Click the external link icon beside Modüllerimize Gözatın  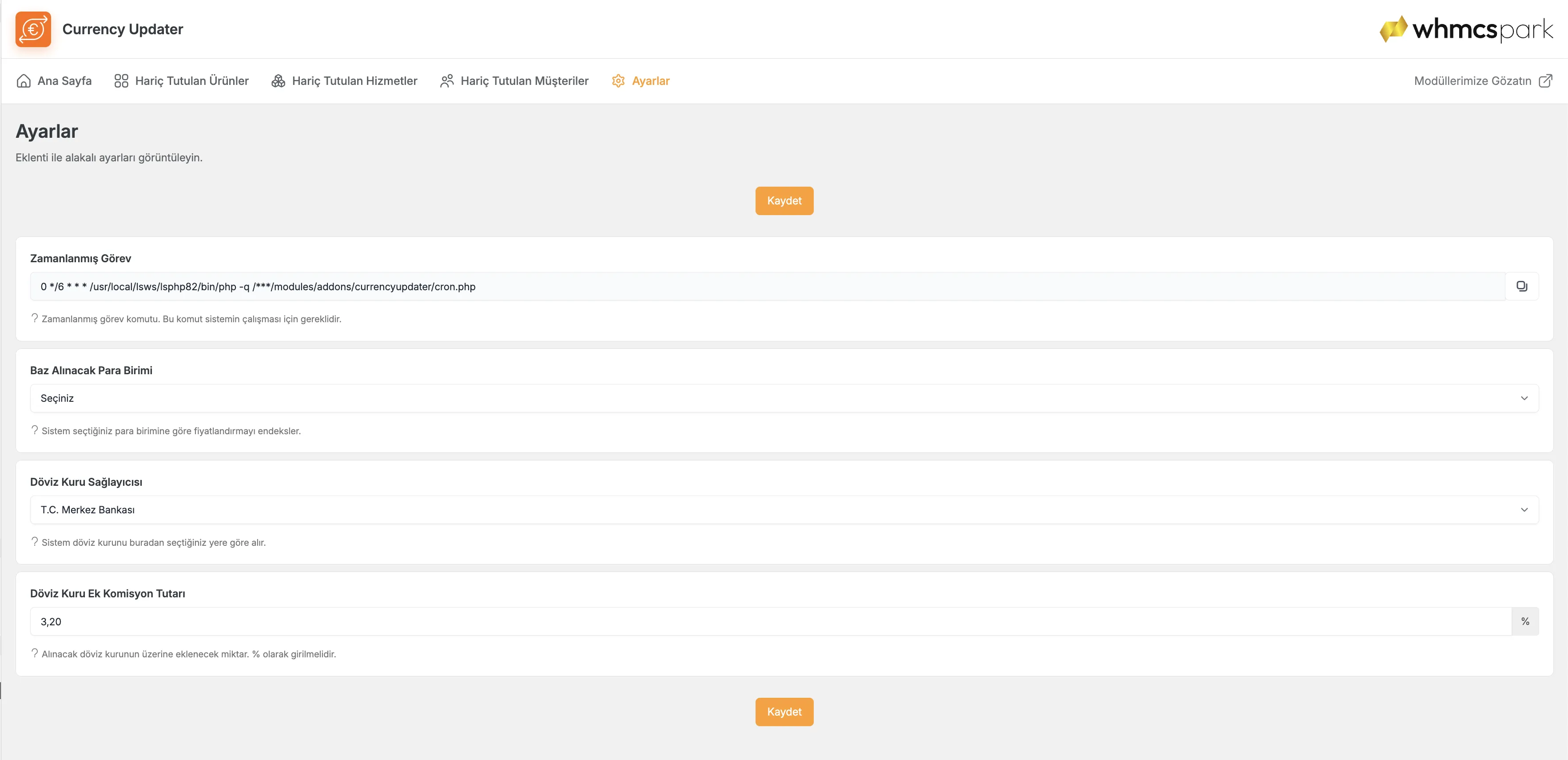pos(1545,81)
